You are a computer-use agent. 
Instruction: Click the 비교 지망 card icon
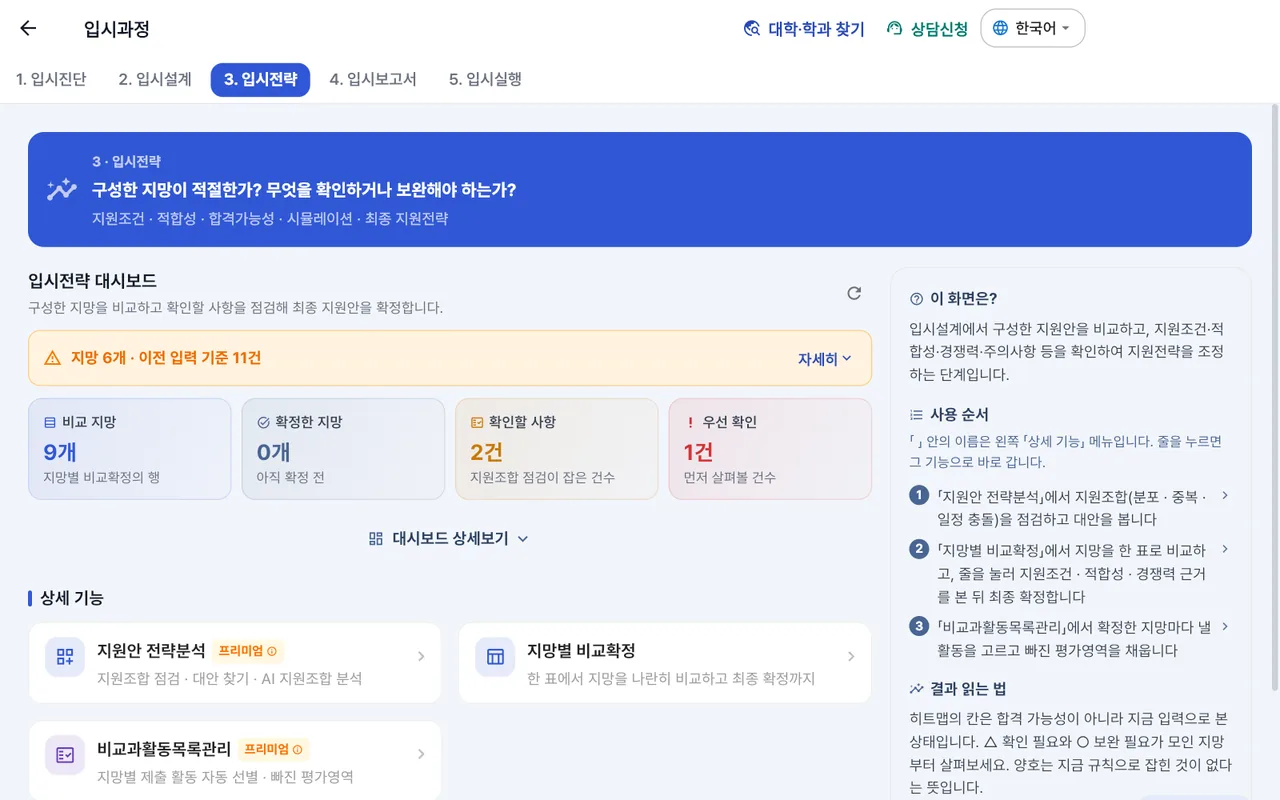tap(50, 422)
